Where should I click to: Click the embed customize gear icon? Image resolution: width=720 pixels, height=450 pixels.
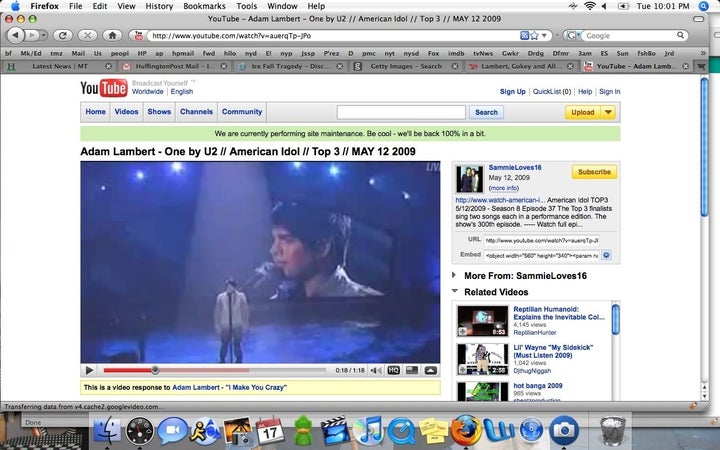606,255
